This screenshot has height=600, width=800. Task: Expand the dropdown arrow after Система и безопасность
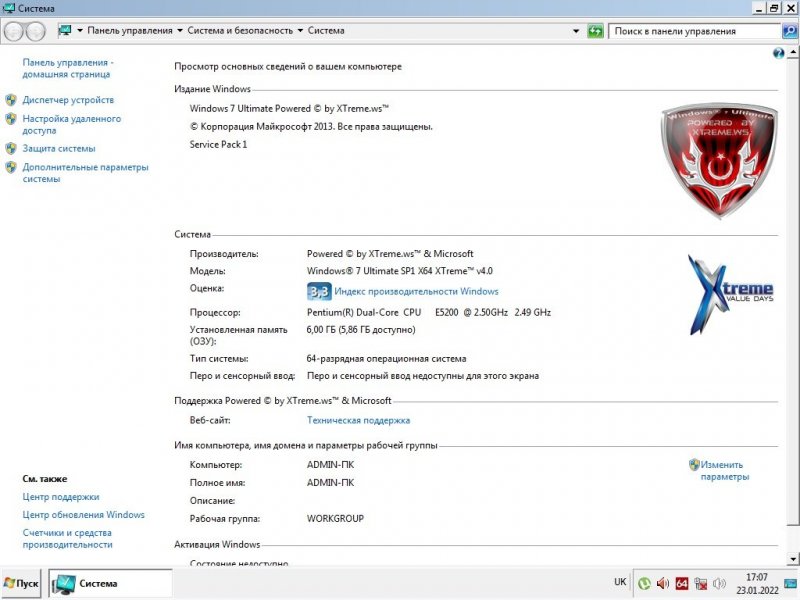(300, 31)
